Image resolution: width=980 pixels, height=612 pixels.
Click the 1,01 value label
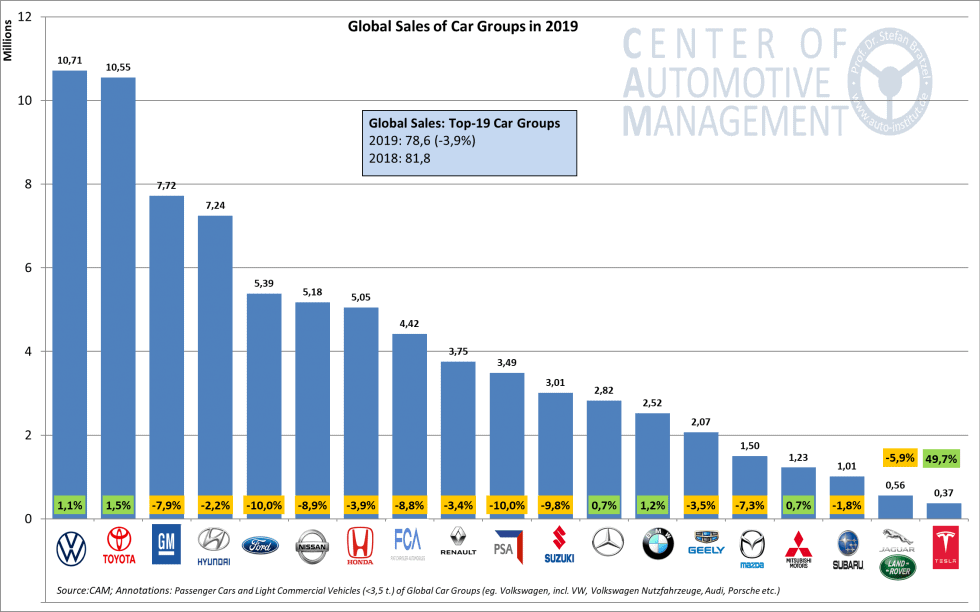point(847,466)
